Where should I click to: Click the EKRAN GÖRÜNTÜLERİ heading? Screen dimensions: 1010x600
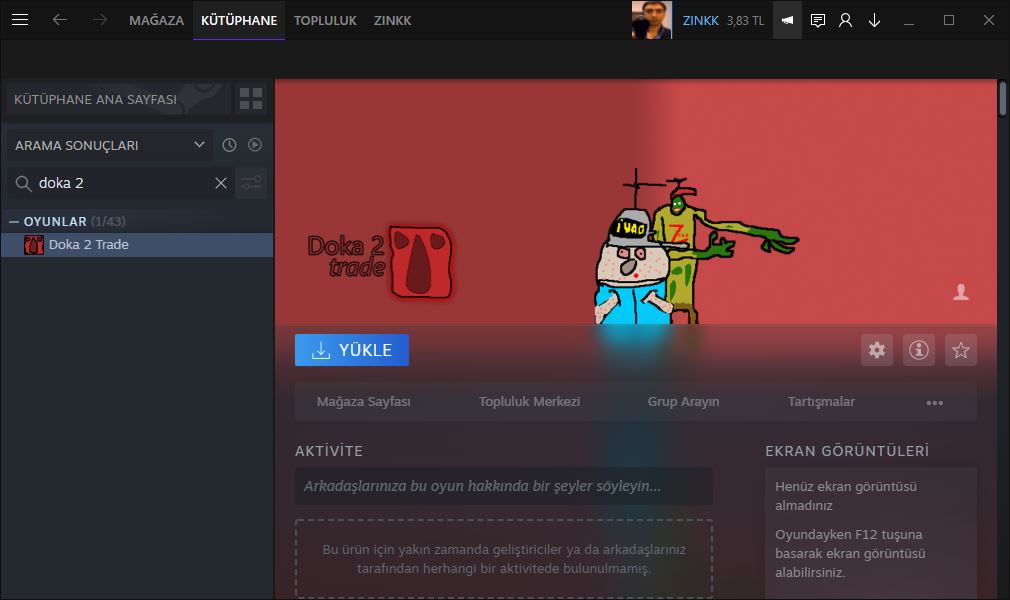pyautogui.click(x=847, y=451)
